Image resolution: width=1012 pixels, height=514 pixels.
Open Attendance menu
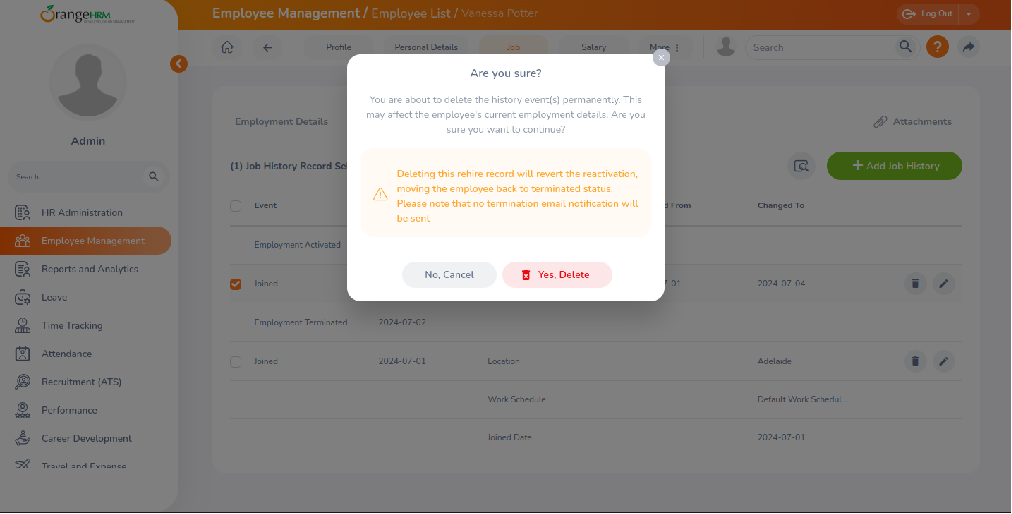tap(66, 353)
